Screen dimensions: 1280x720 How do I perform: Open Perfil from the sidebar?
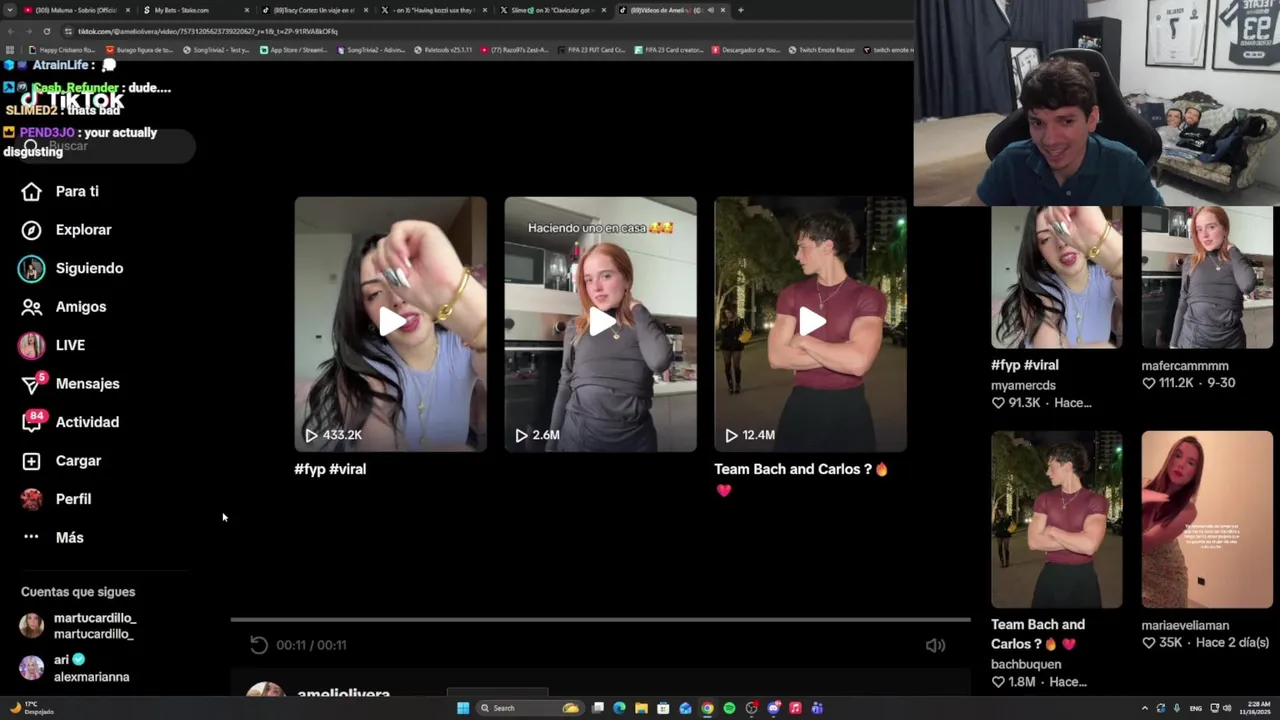click(57, 499)
